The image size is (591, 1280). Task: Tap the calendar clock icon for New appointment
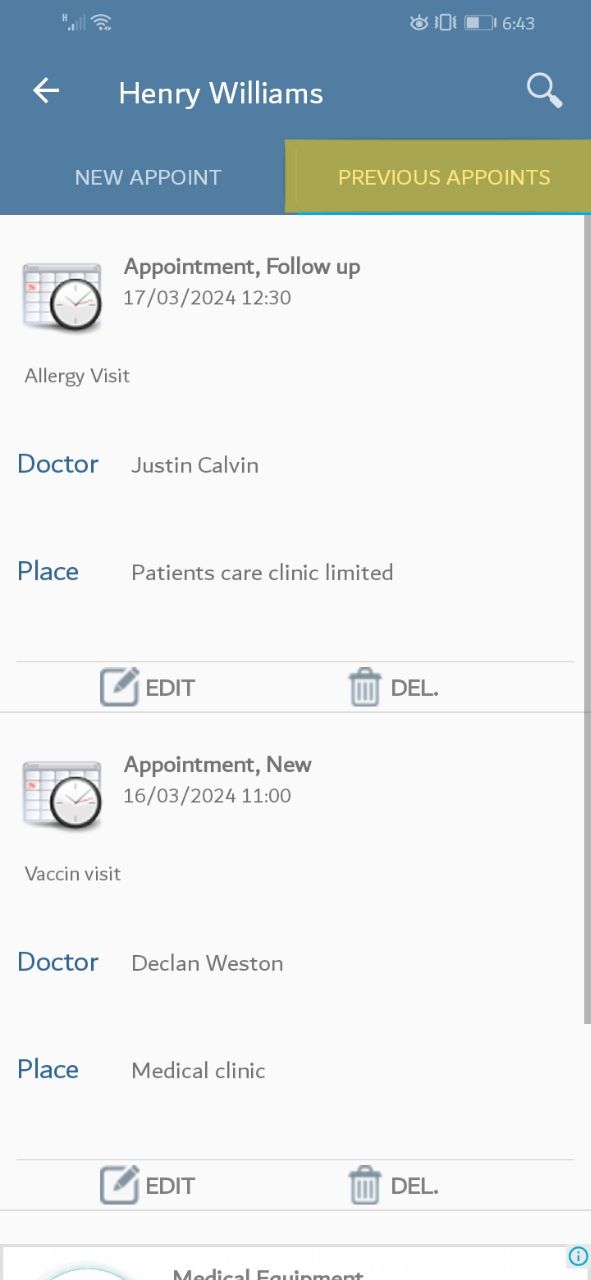[62, 794]
